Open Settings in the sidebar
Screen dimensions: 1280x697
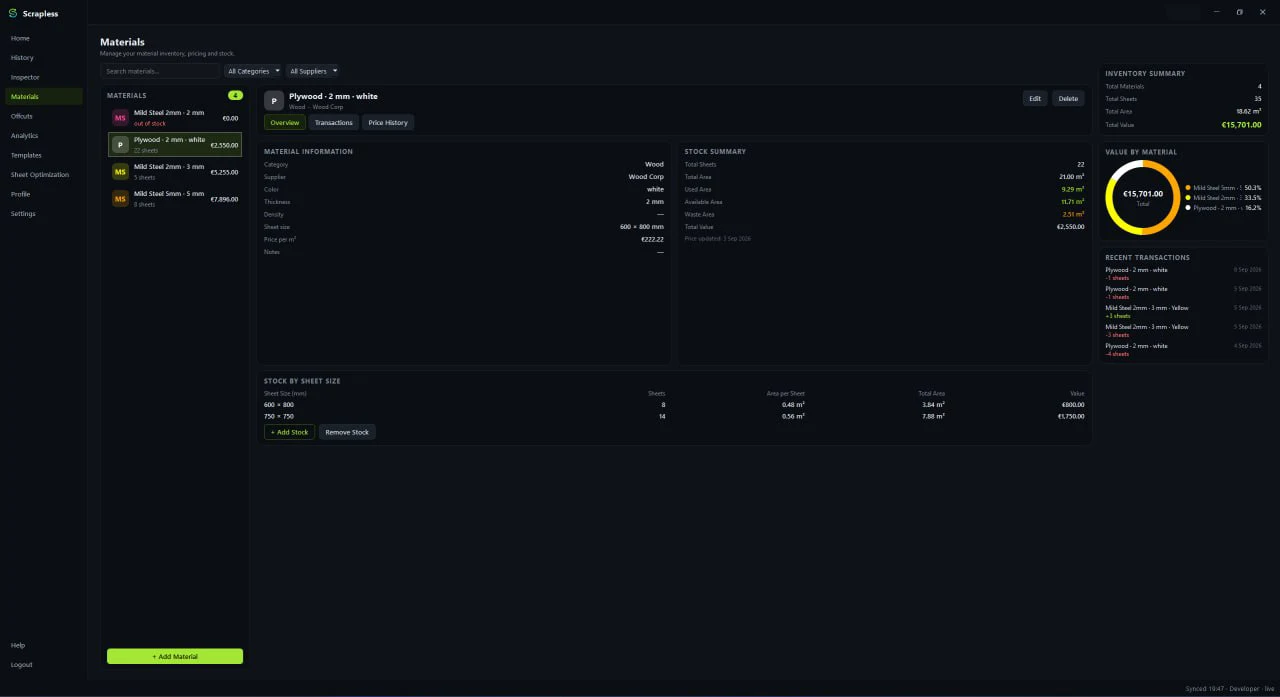pyautogui.click(x=44, y=214)
